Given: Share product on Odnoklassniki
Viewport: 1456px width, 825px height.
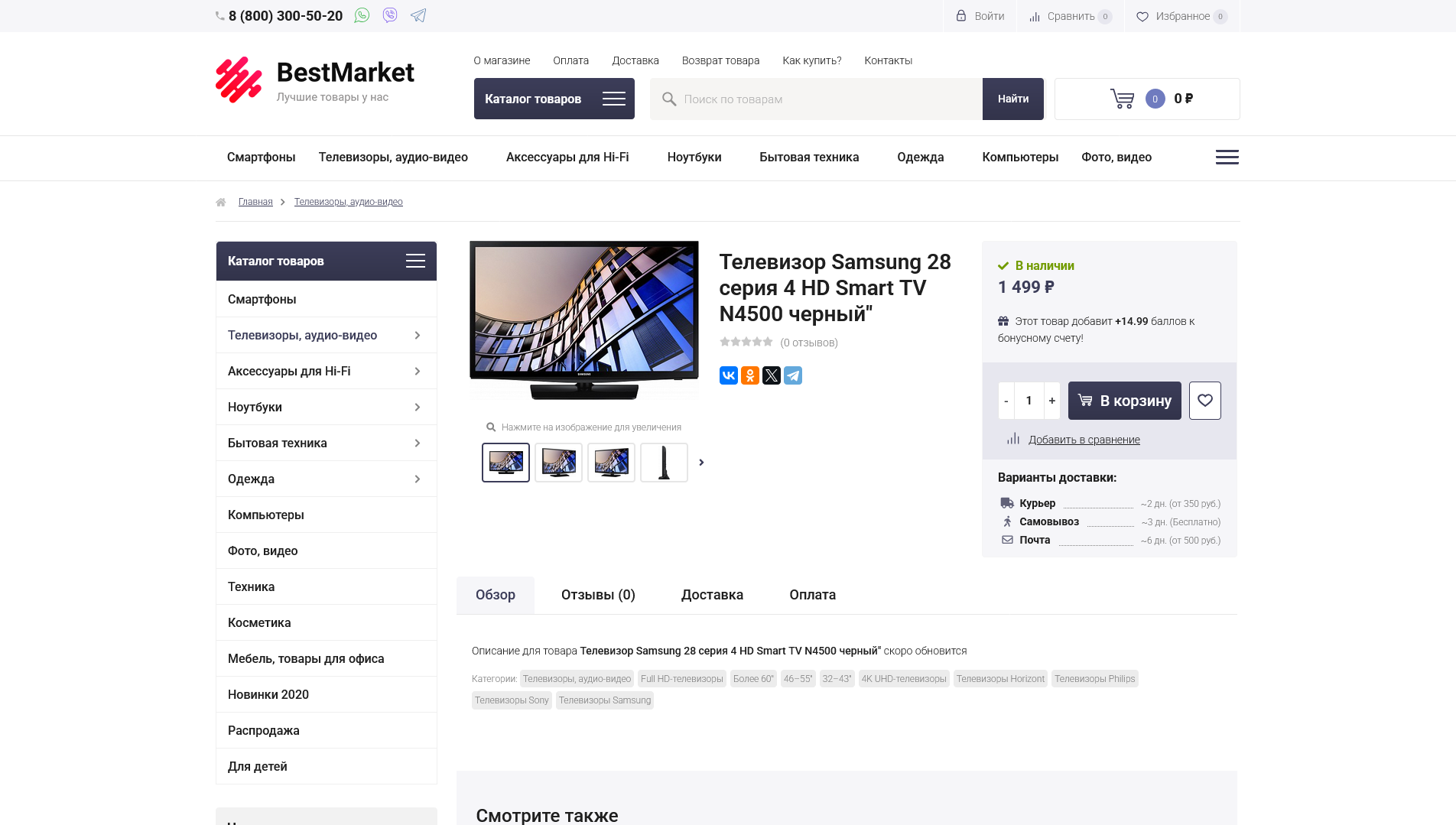Looking at the screenshot, I should (750, 375).
